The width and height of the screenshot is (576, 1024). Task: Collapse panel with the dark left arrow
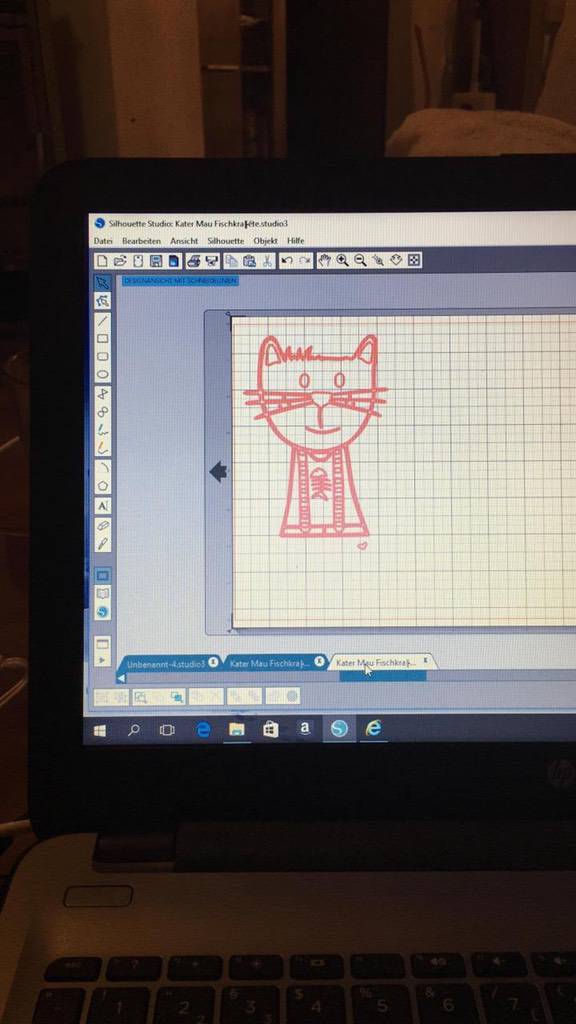(x=218, y=472)
